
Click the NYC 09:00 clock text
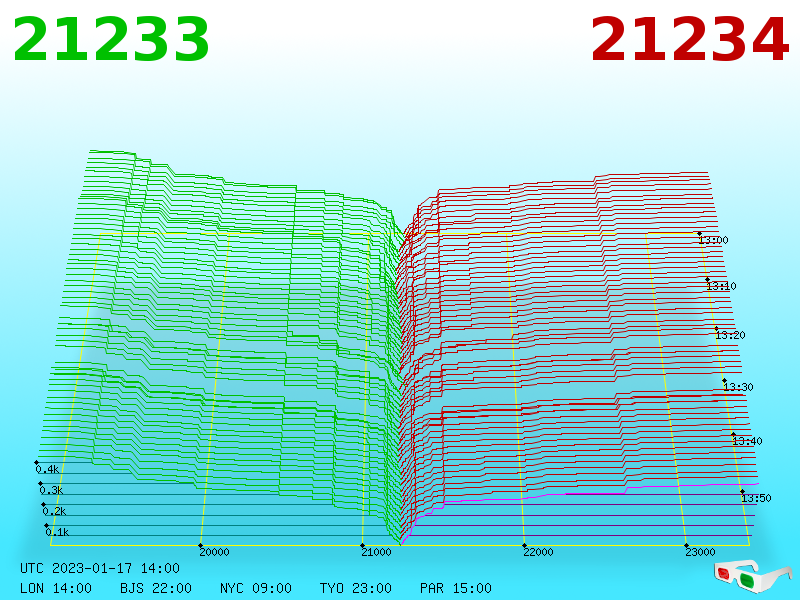tap(256, 588)
